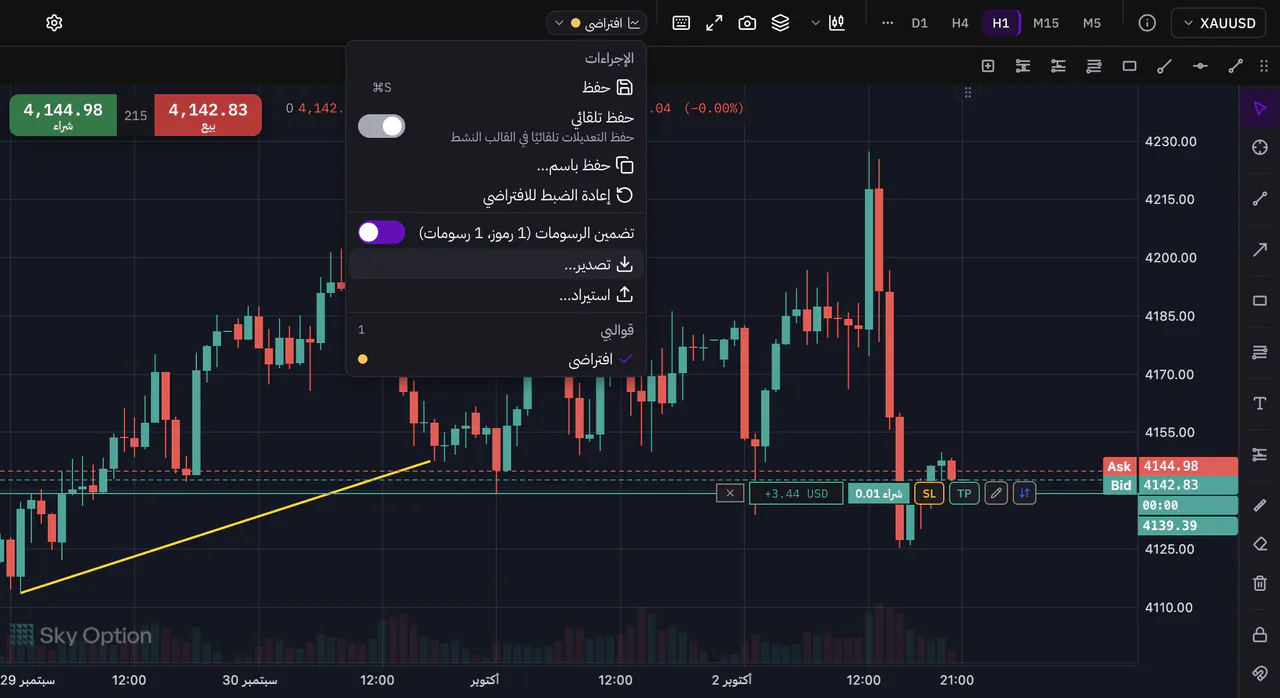
Task: Toggle the حفظ تلقائي auto-save switch
Action: pos(382,126)
